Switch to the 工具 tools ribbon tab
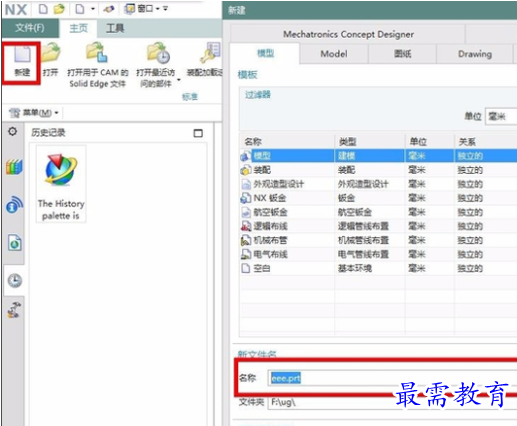The image size is (517, 426). click(x=115, y=28)
